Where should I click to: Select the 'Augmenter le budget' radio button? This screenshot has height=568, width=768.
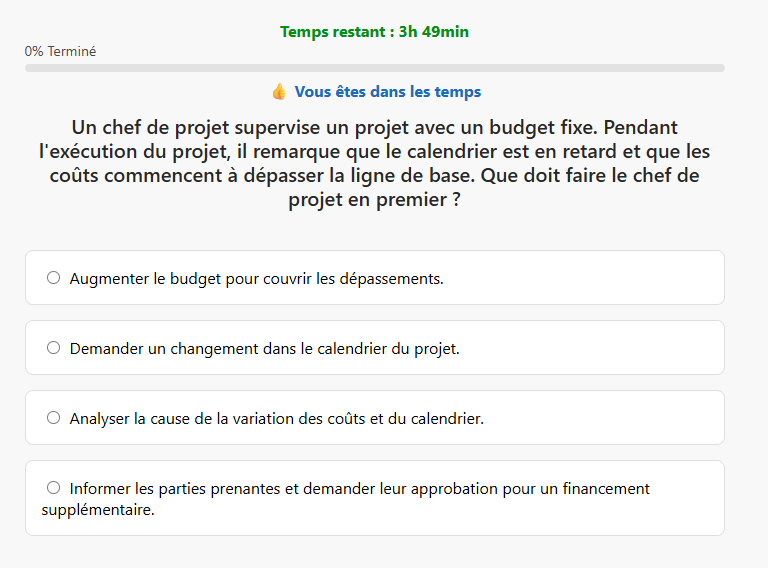54,278
